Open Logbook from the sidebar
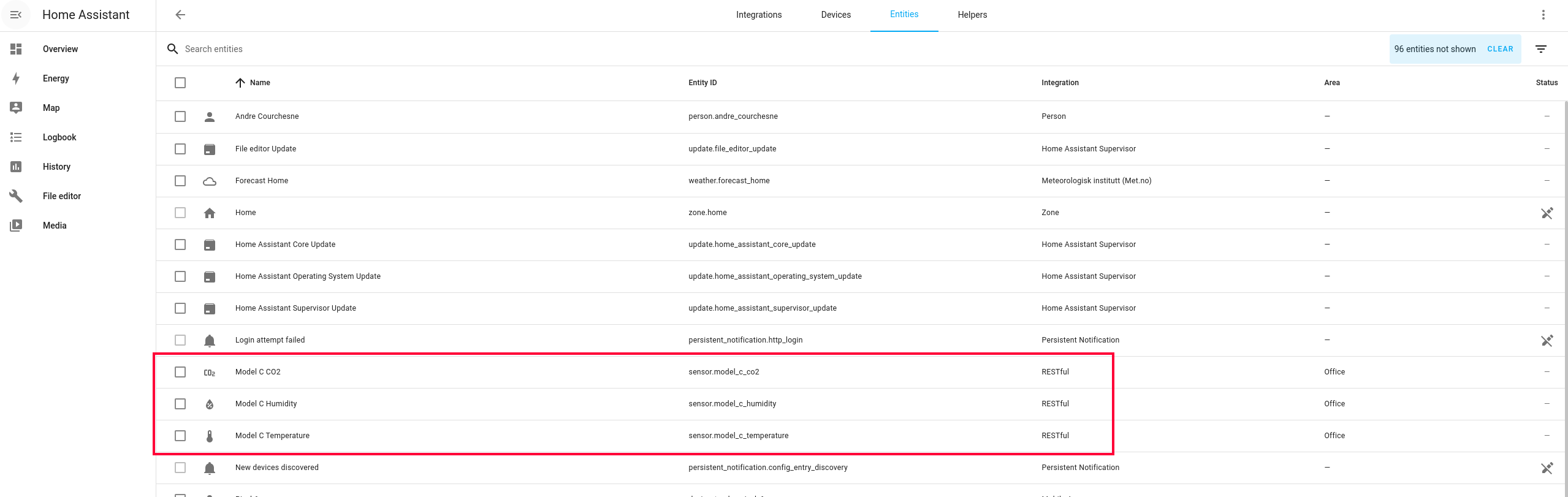The height and width of the screenshot is (497, 1568). 59,137
